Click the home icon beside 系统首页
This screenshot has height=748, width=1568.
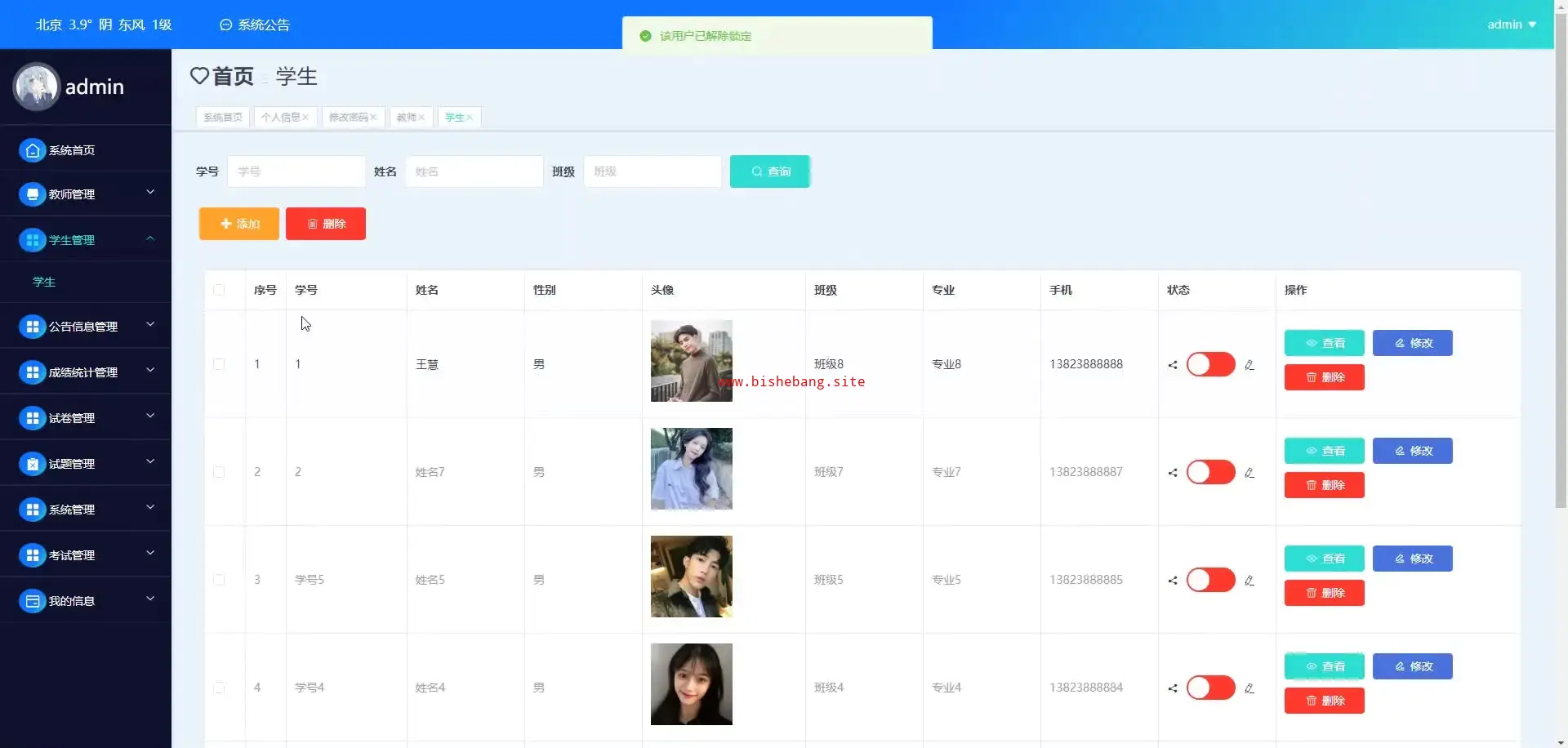32,150
